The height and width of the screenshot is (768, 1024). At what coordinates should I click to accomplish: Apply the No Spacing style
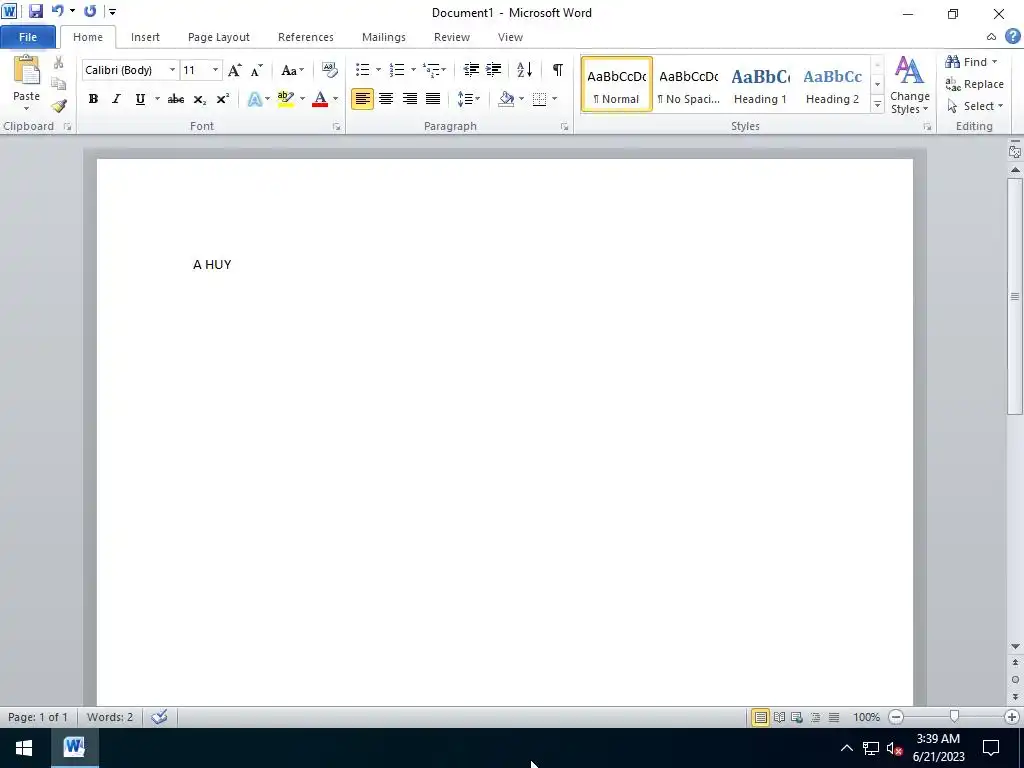click(x=688, y=85)
